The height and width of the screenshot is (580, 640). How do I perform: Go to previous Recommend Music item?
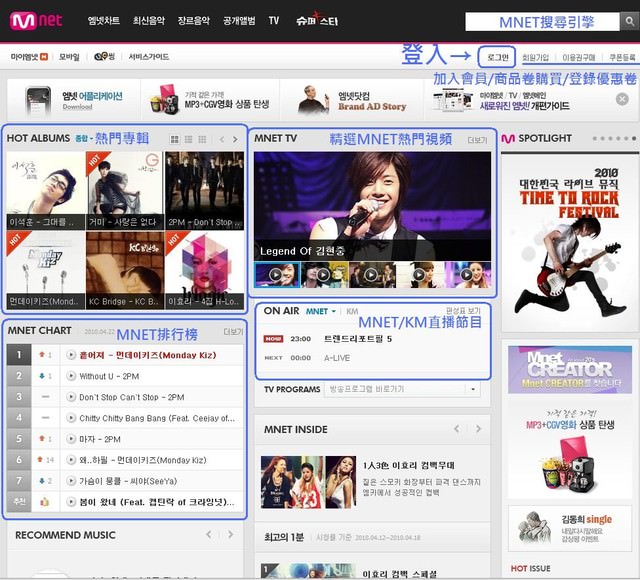209,534
